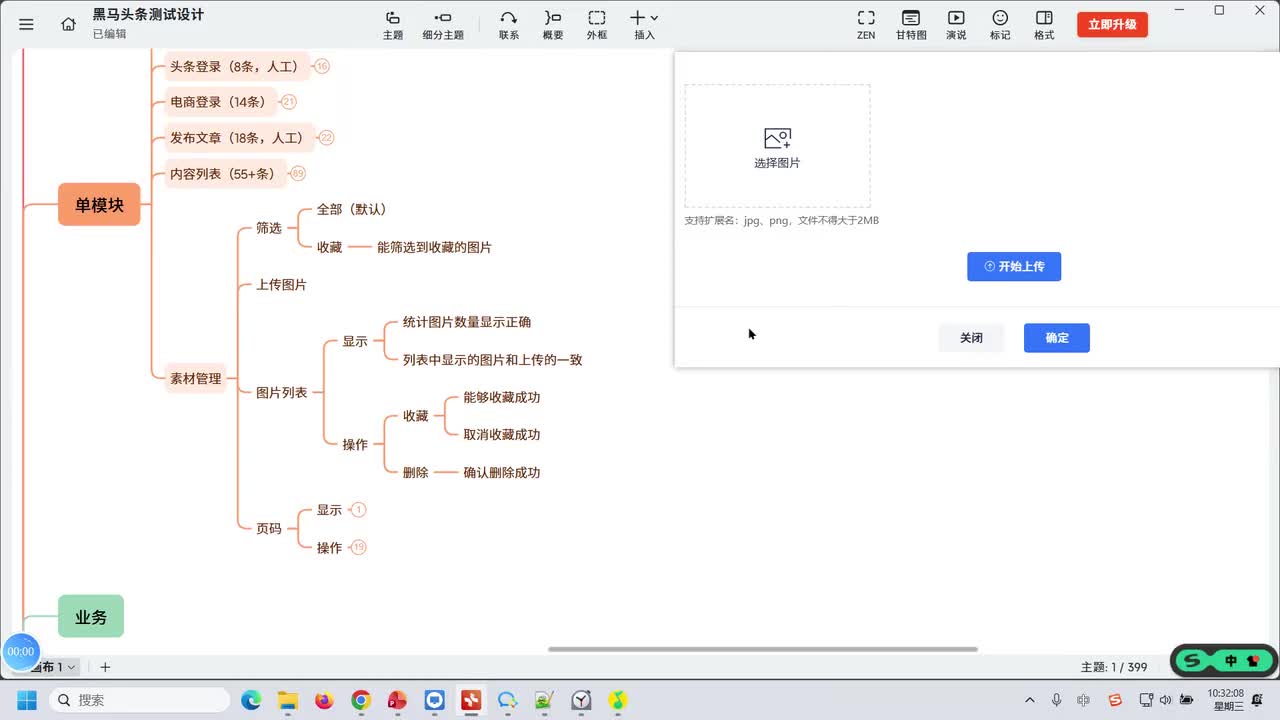The image size is (1280, 720).
Task: Enter ZEN mode
Action: point(866,25)
